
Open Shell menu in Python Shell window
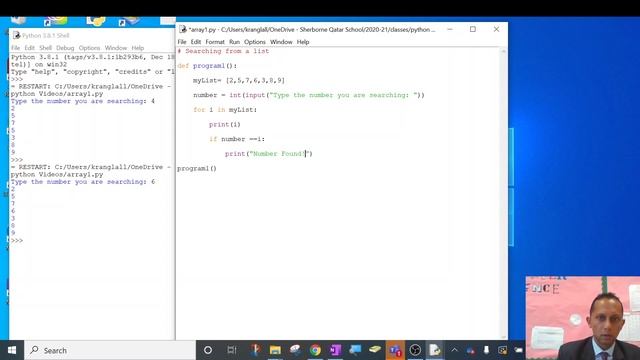point(45,48)
